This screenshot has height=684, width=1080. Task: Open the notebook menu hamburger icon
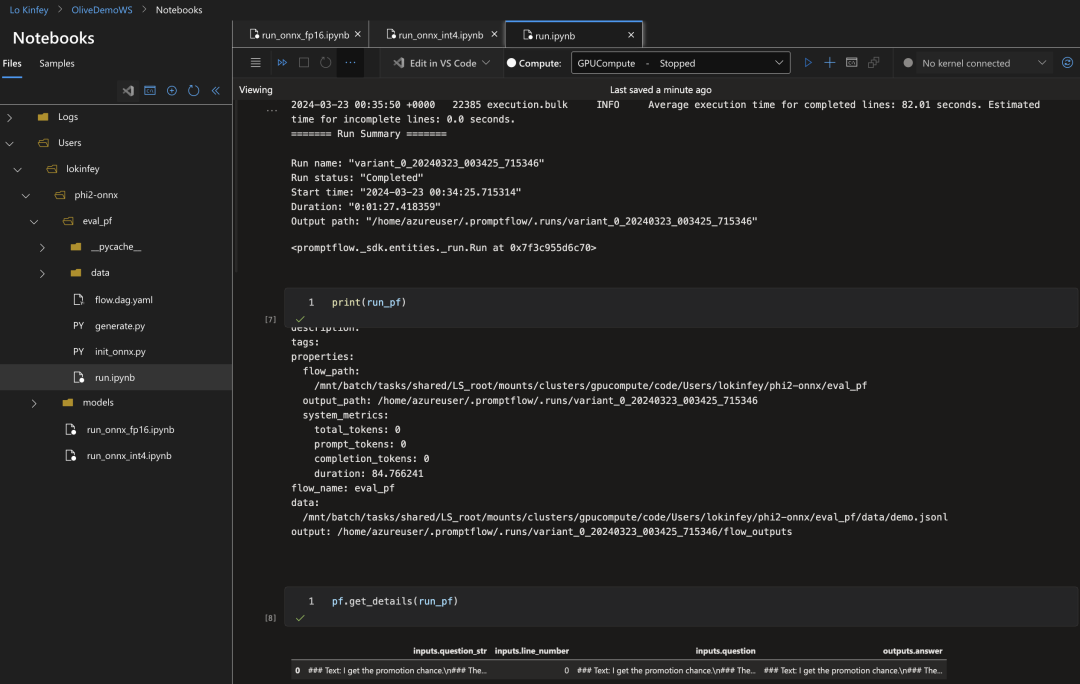[256, 63]
